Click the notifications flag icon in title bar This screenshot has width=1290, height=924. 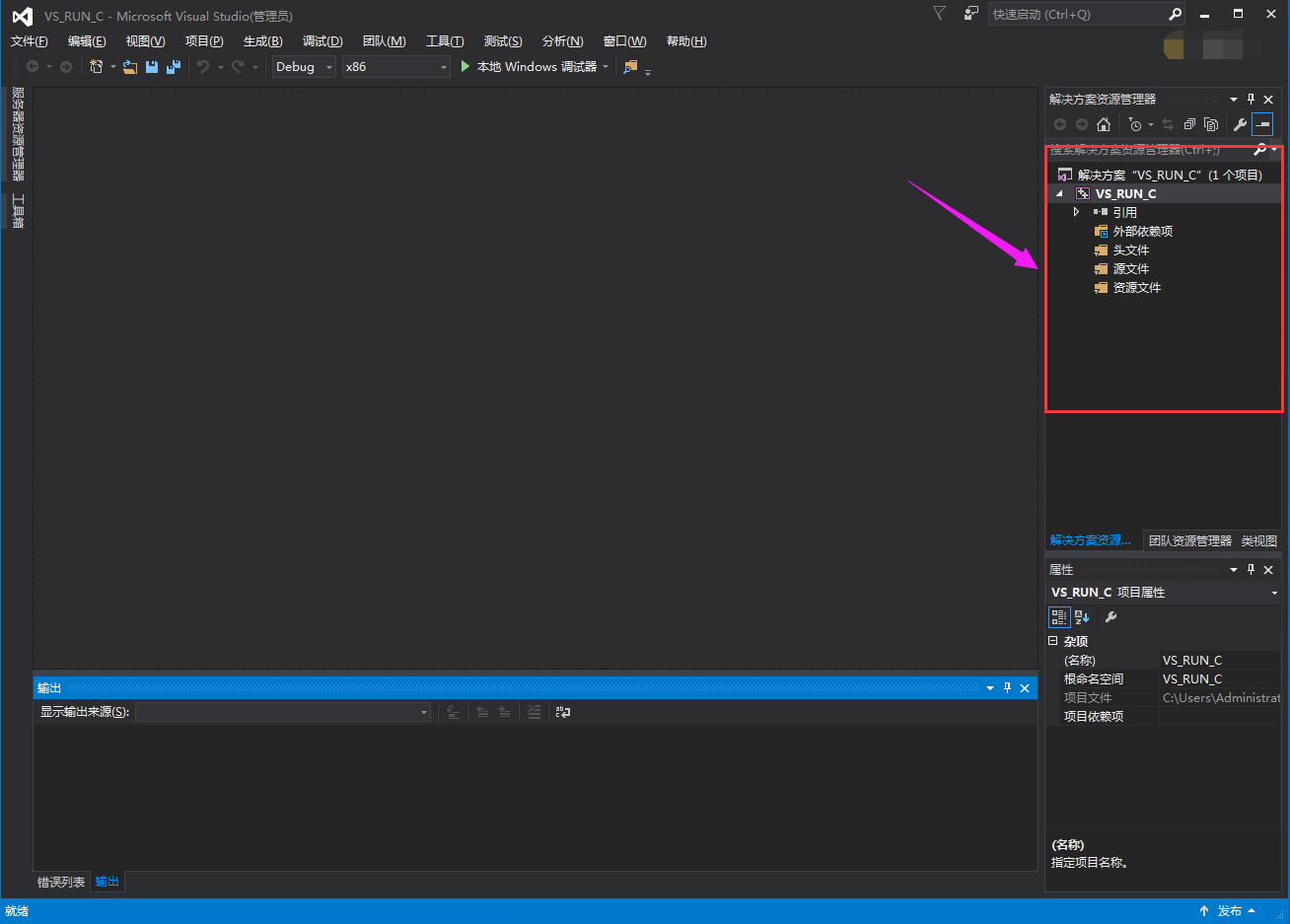coord(939,13)
